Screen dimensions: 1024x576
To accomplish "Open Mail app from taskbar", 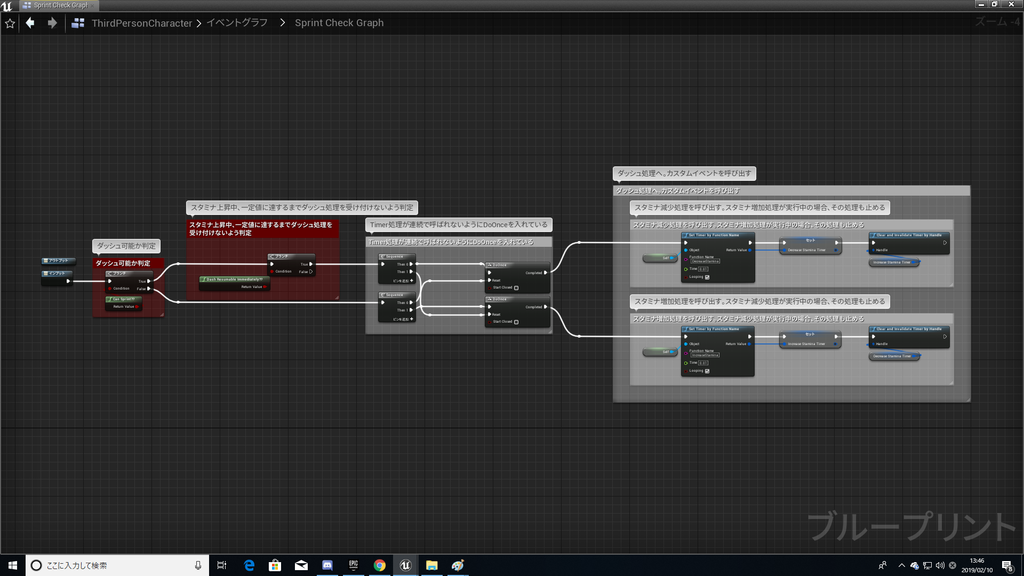I will tap(301, 566).
